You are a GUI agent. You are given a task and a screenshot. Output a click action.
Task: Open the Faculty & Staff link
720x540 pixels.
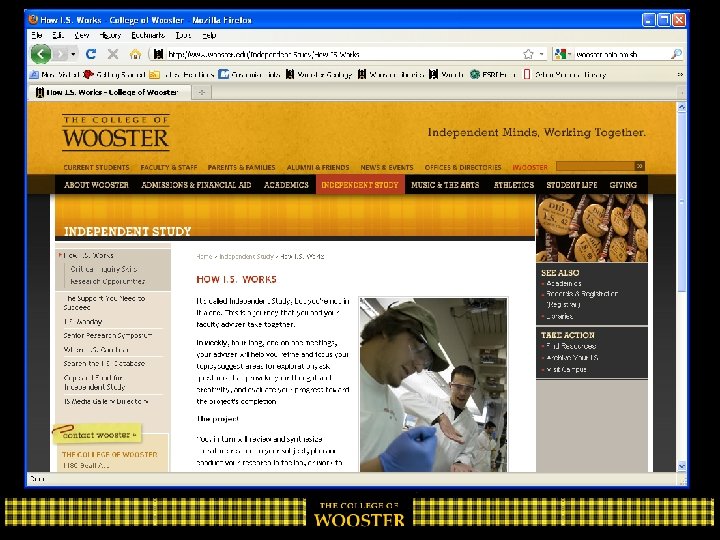click(169, 168)
